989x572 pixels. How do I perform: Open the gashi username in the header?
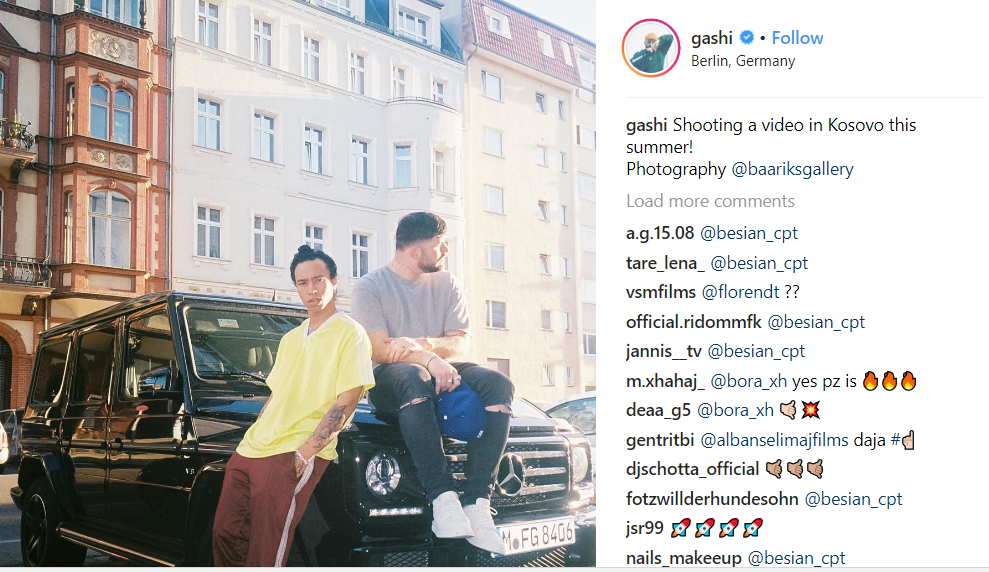pos(711,38)
